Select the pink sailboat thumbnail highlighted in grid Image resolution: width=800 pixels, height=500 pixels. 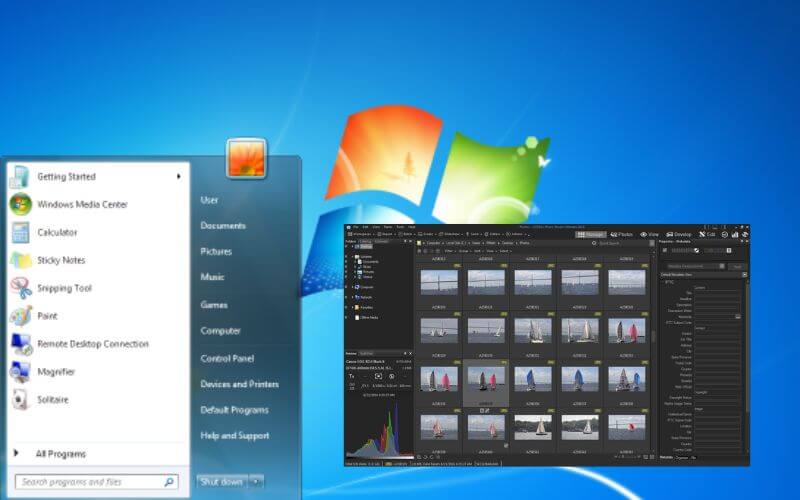click(x=484, y=379)
